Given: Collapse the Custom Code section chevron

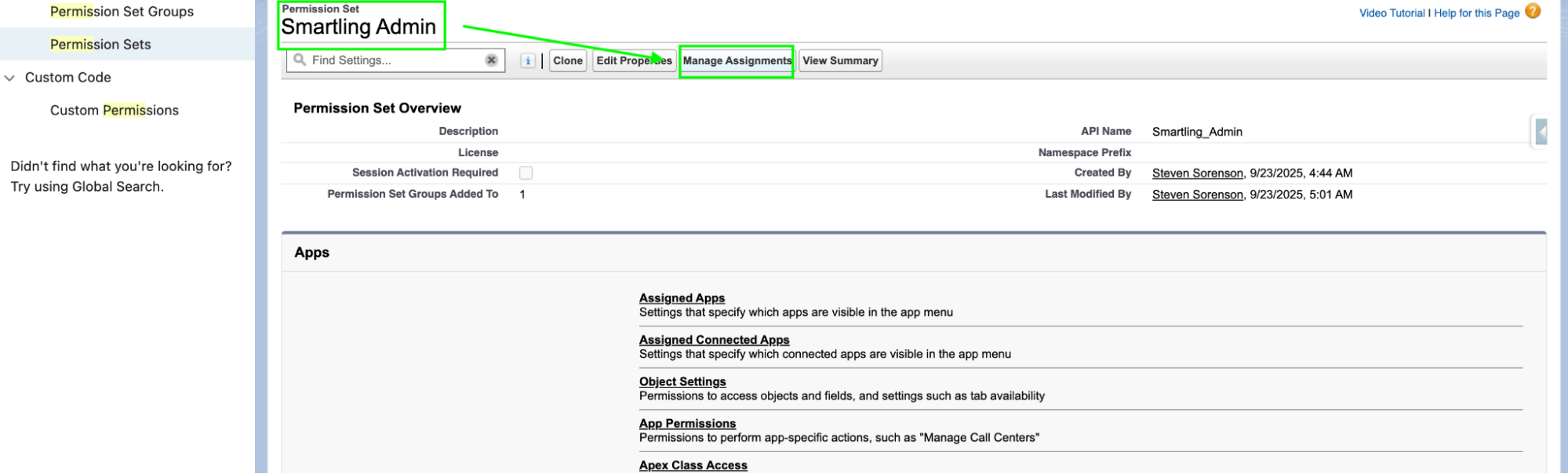Looking at the screenshot, I should coord(10,78).
